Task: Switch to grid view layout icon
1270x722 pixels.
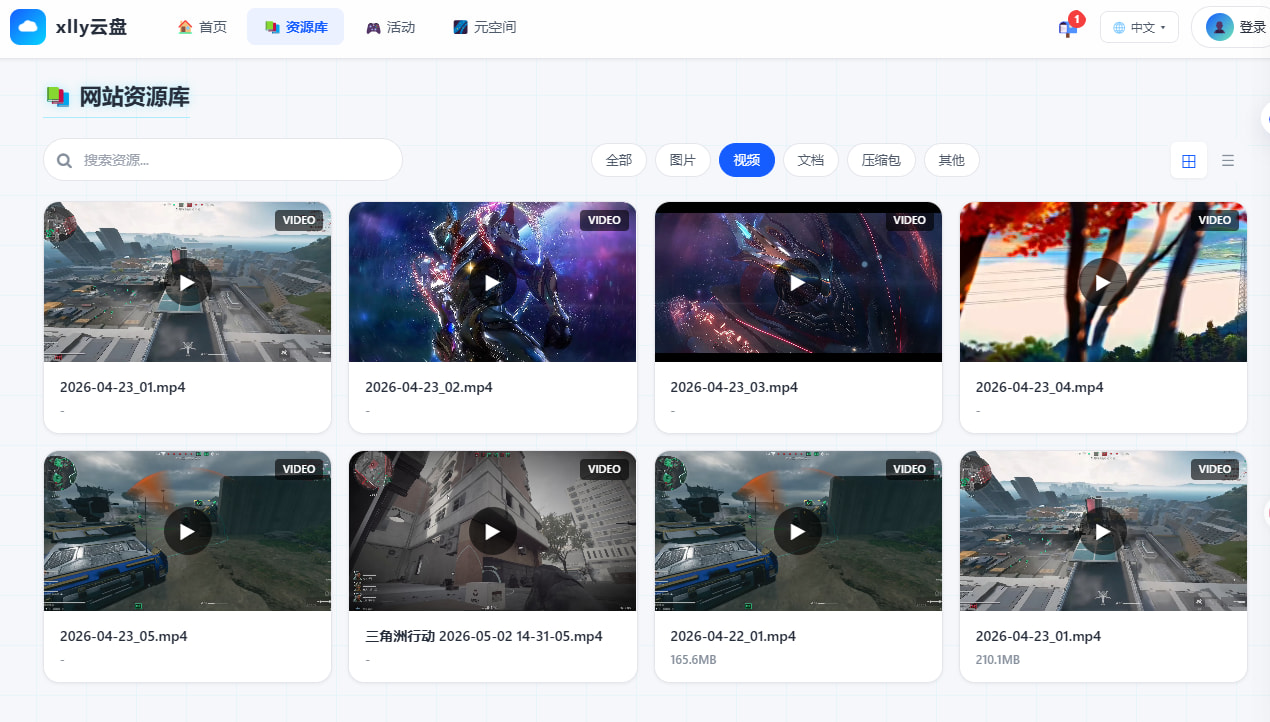Action: tap(1188, 160)
